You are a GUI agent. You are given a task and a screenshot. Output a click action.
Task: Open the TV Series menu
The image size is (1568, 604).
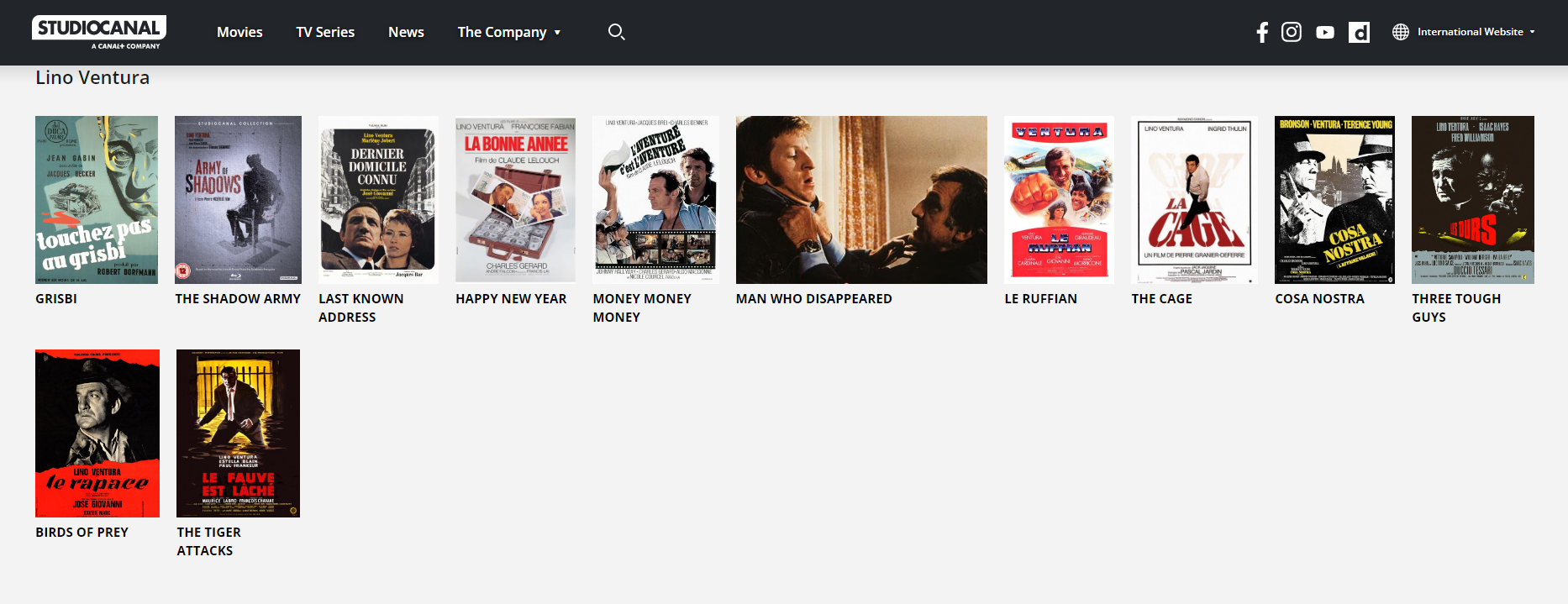pos(325,32)
